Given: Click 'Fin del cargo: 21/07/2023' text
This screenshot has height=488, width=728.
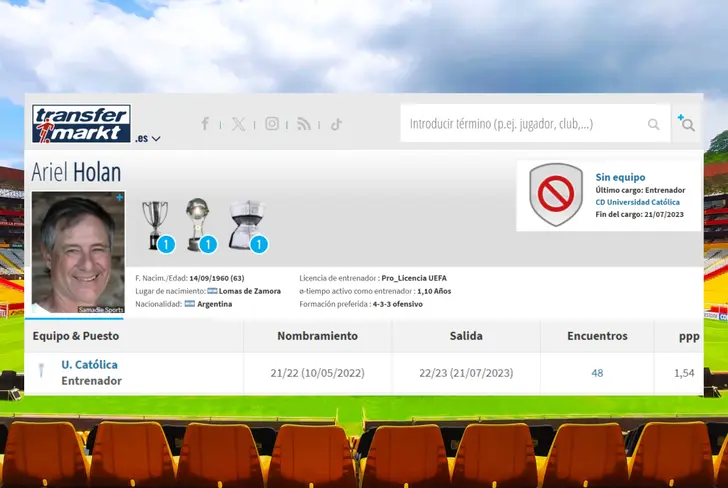Looking at the screenshot, I should pyautogui.click(x=640, y=214).
